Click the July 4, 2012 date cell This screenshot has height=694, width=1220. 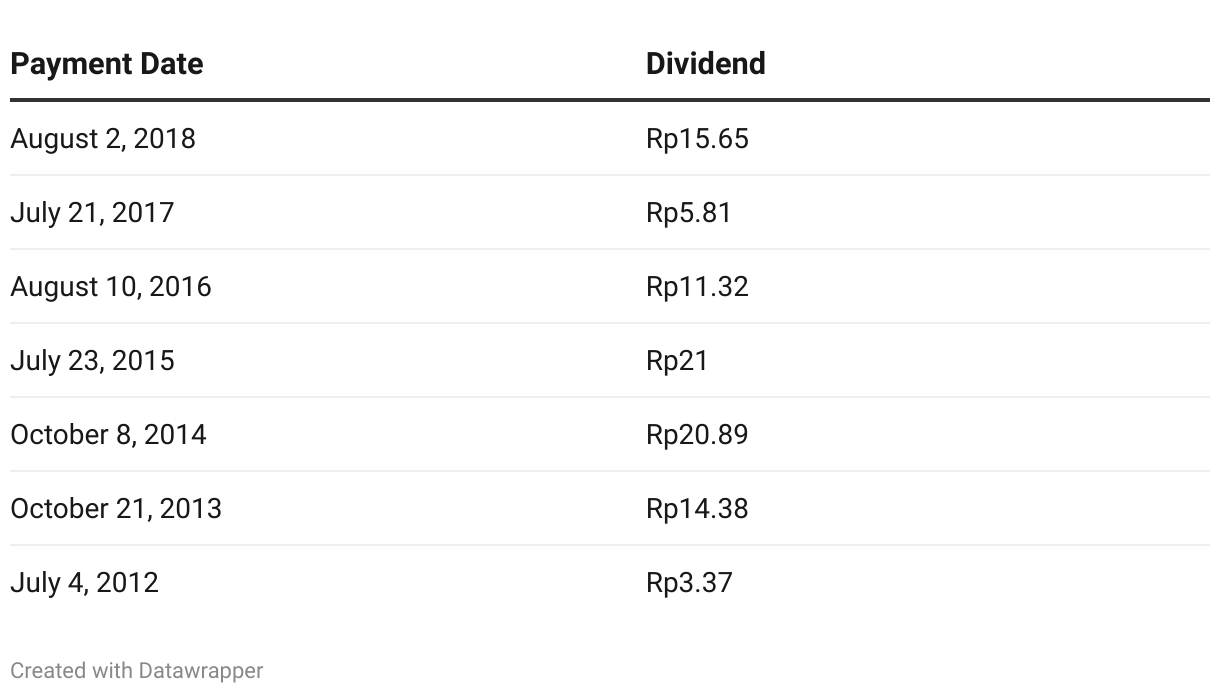[x=84, y=583]
